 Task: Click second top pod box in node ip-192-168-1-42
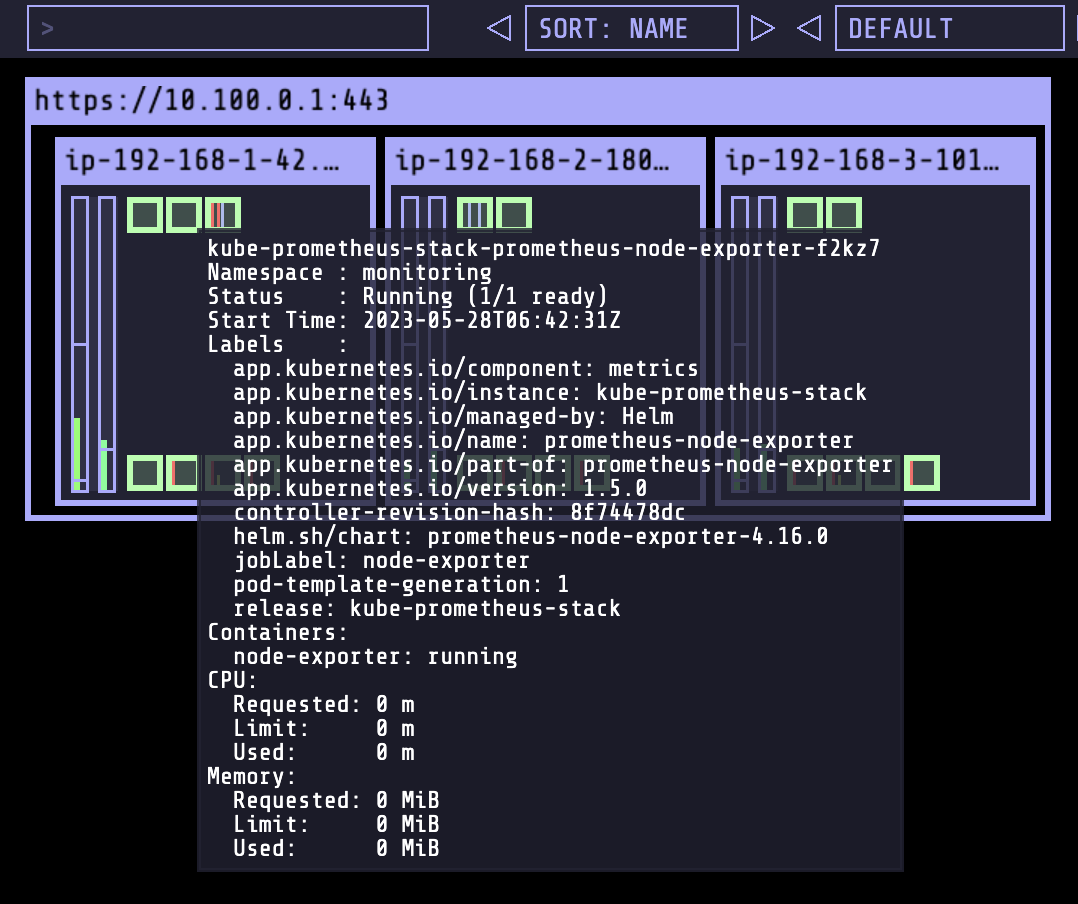click(x=184, y=214)
